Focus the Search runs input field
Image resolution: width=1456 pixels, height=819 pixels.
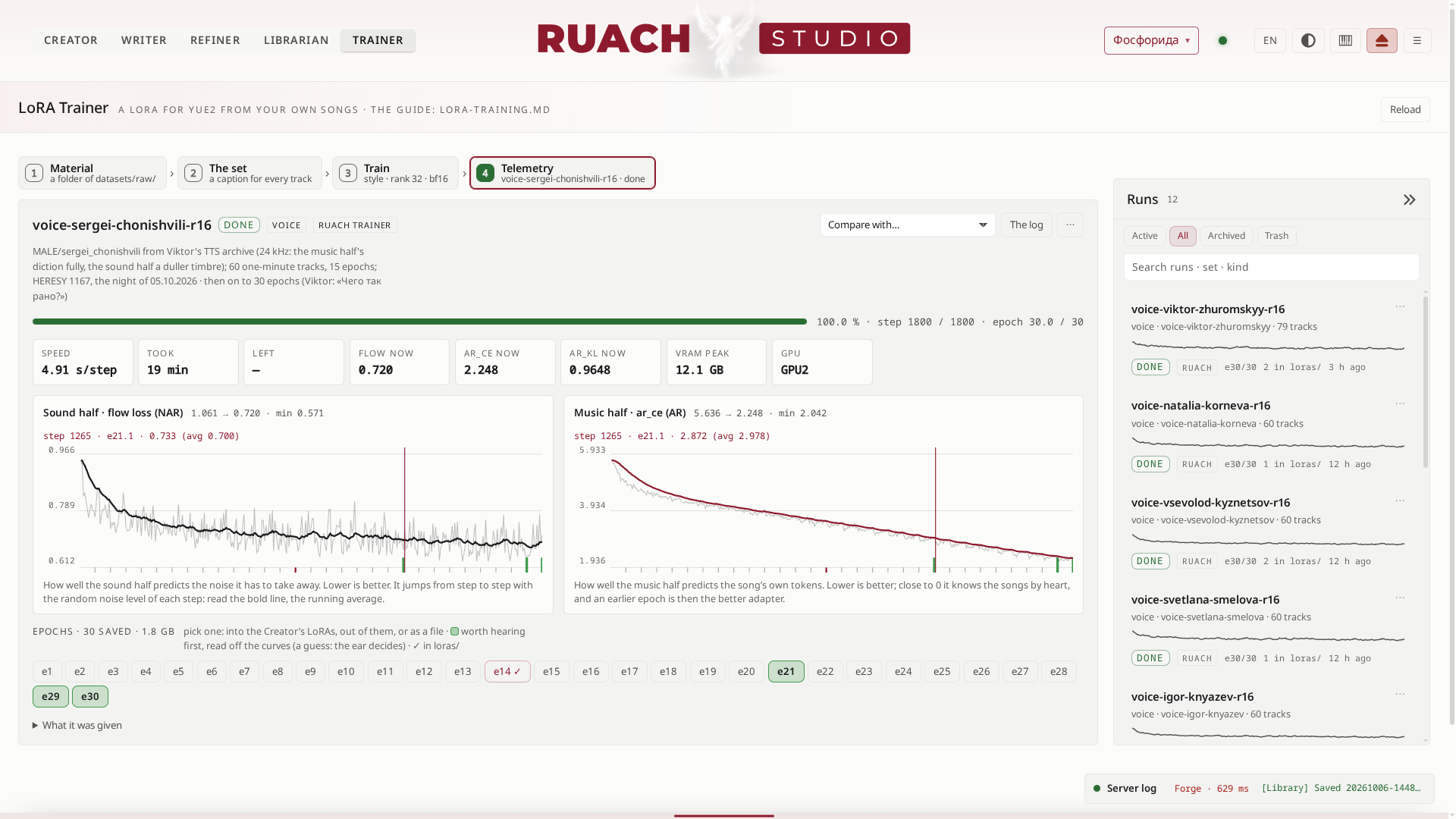tap(1271, 267)
